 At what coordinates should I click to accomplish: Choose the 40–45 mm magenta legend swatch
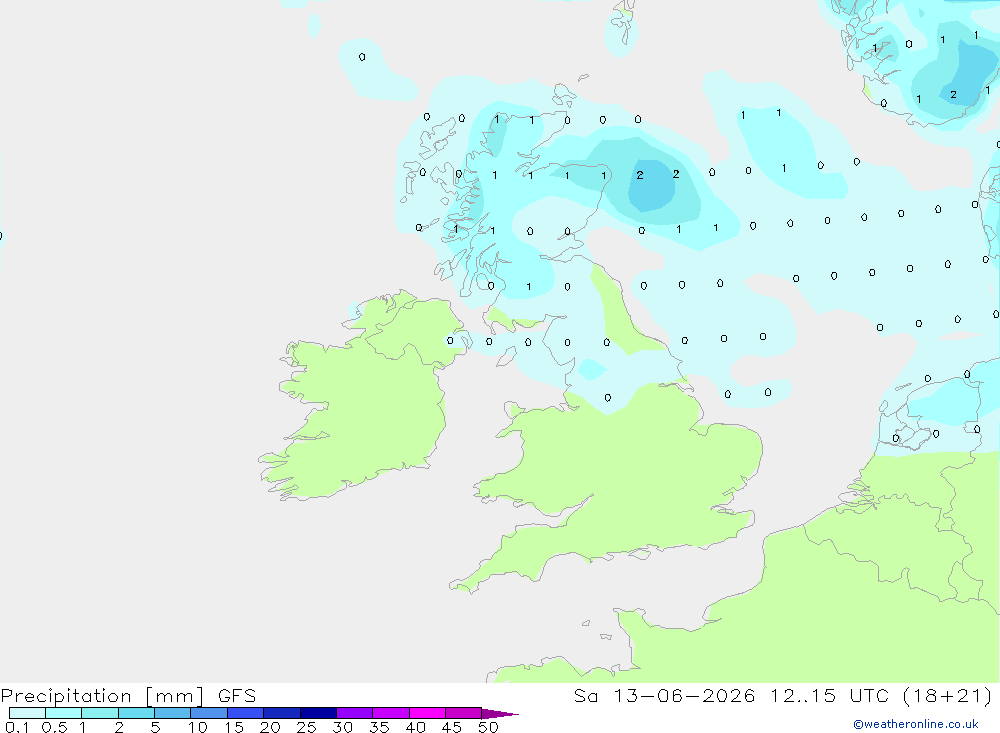[x=427, y=713]
